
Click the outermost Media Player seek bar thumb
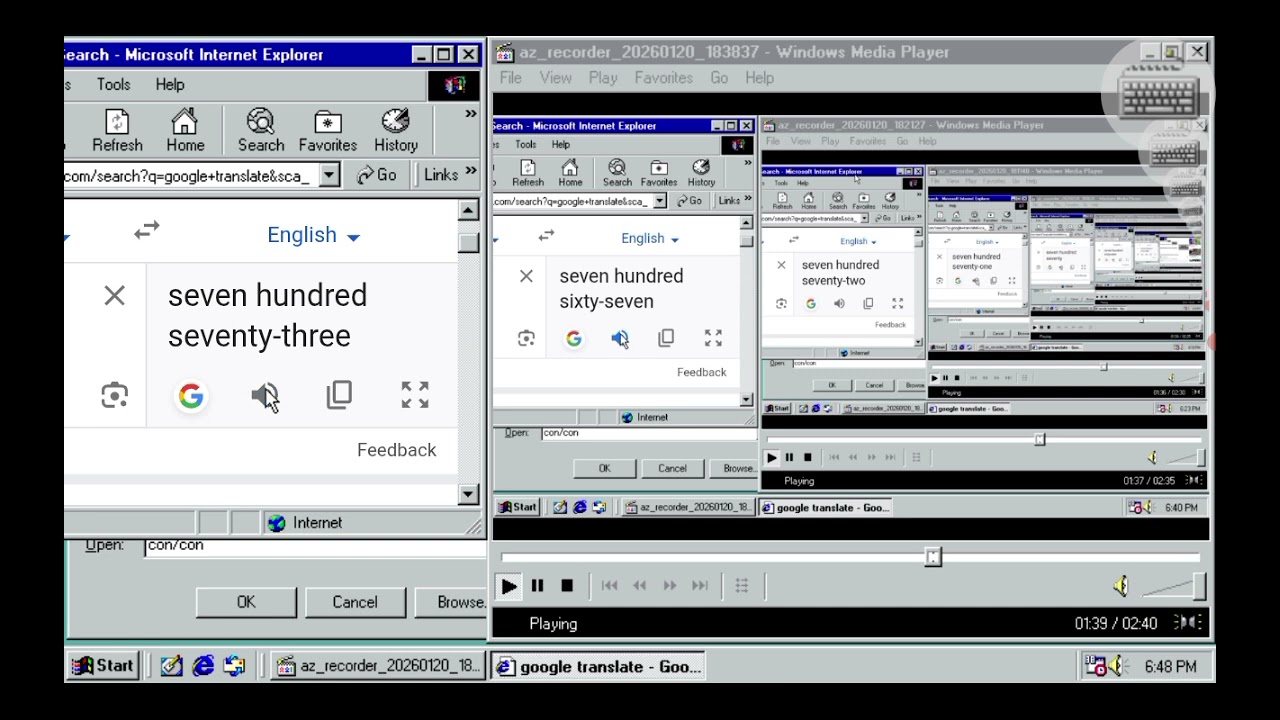[933, 557]
